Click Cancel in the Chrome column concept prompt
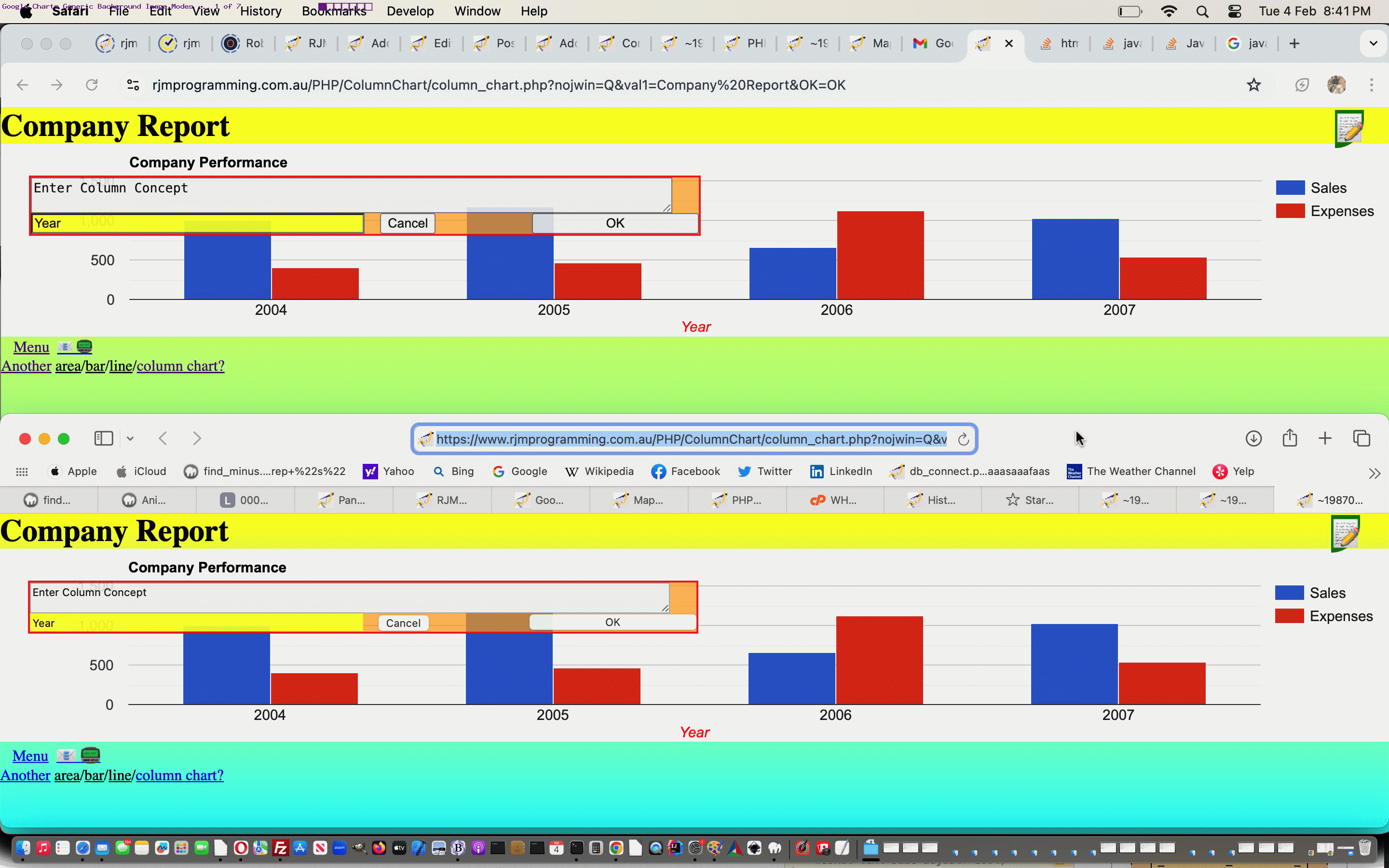The image size is (1389, 868). (408, 223)
